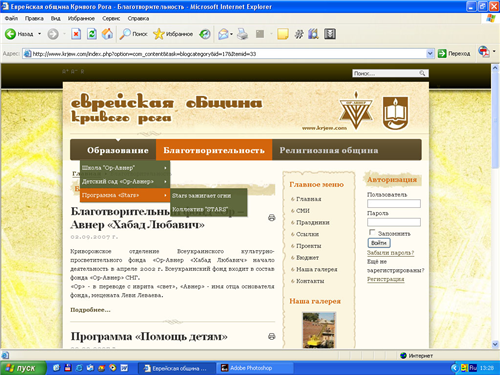Select the Образование navigation tab
The width and height of the screenshot is (500, 375).
pos(118,150)
